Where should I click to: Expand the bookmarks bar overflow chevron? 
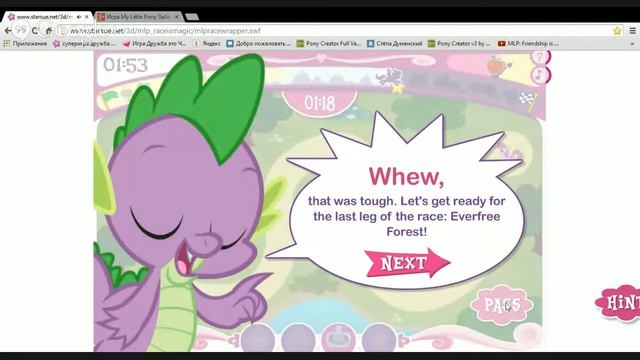pyautogui.click(x=632, y=43)
